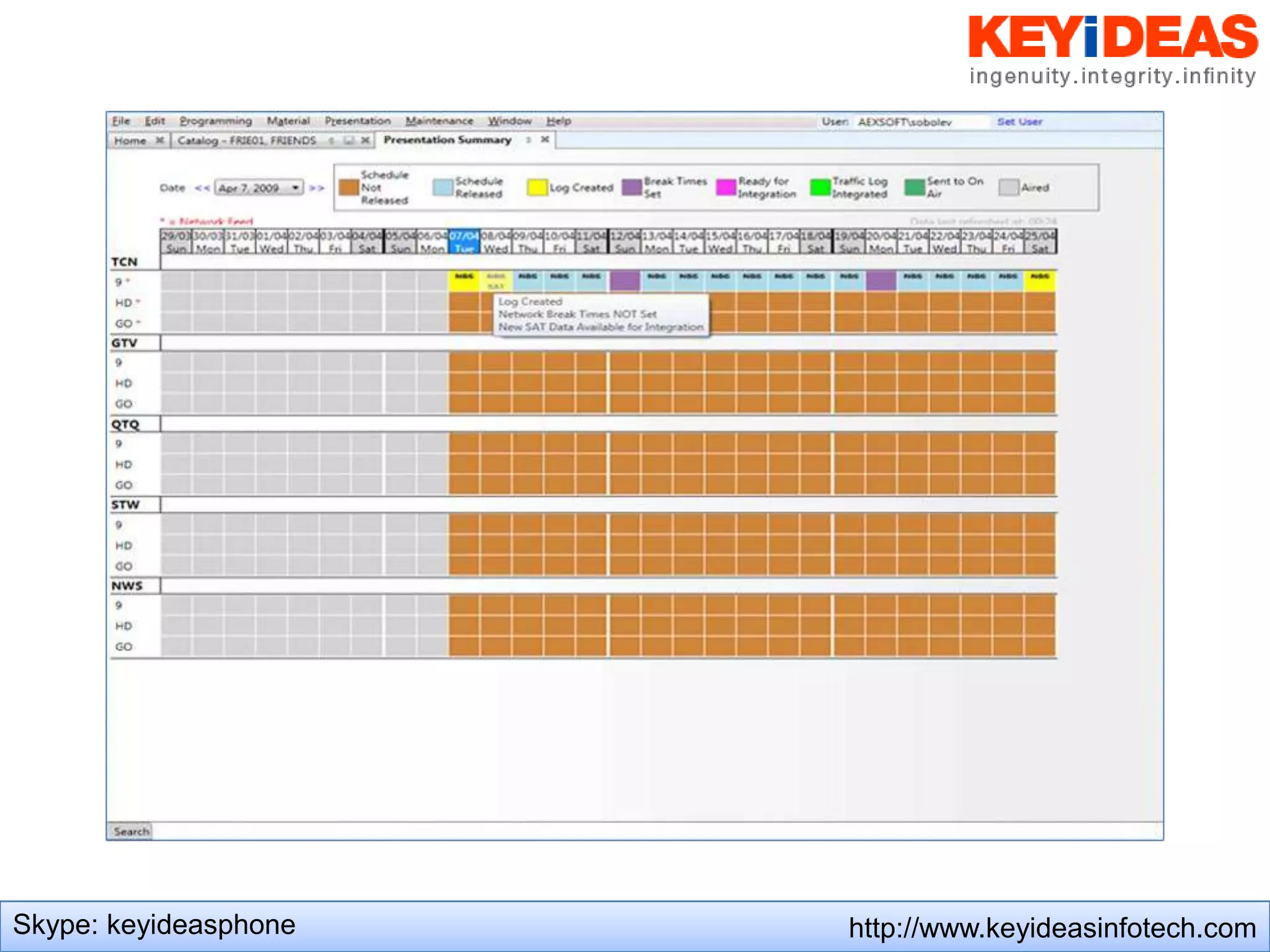Click the NWS group header

click(127, 586)
